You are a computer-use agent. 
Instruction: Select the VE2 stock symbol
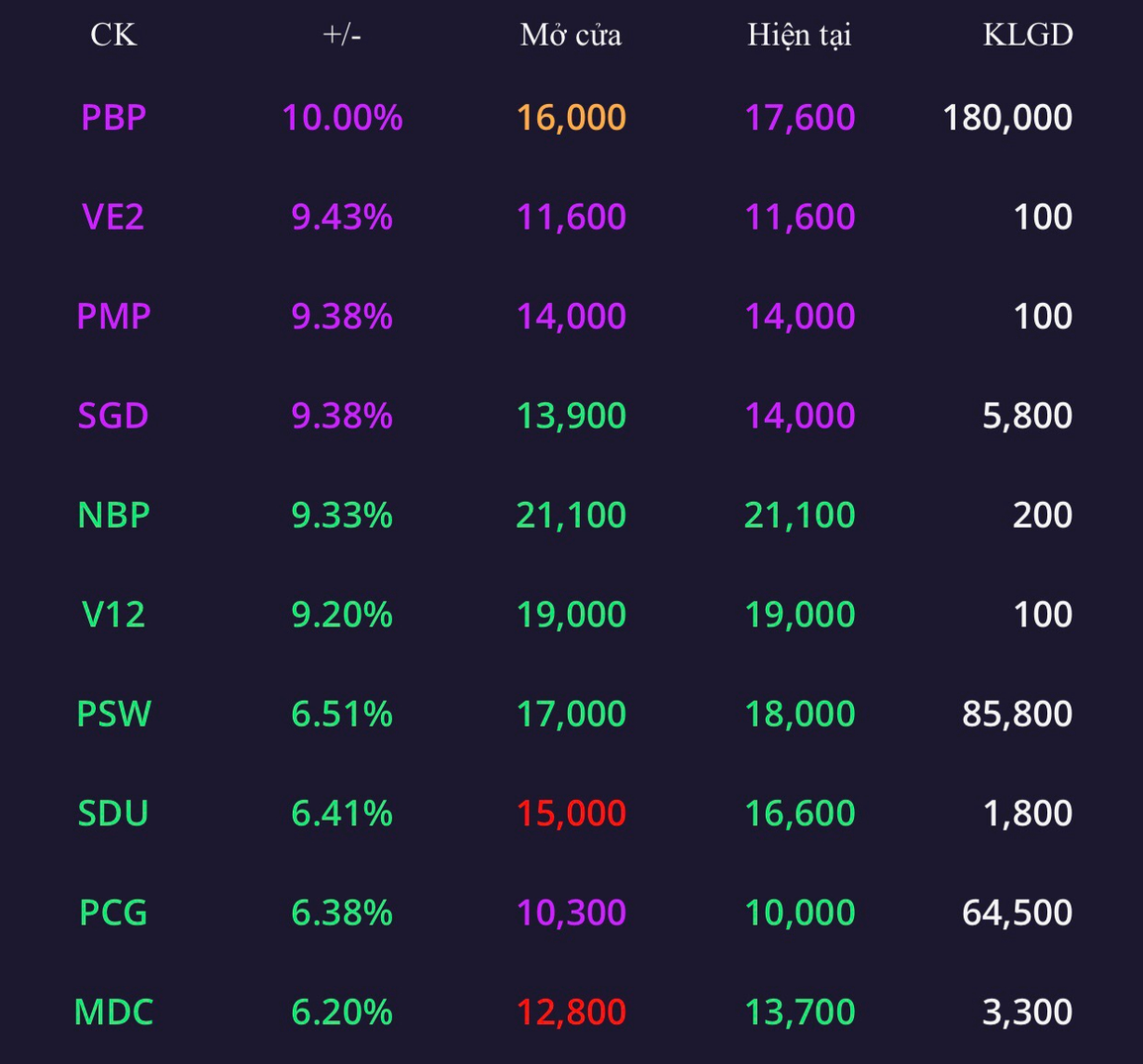(114, 217)
